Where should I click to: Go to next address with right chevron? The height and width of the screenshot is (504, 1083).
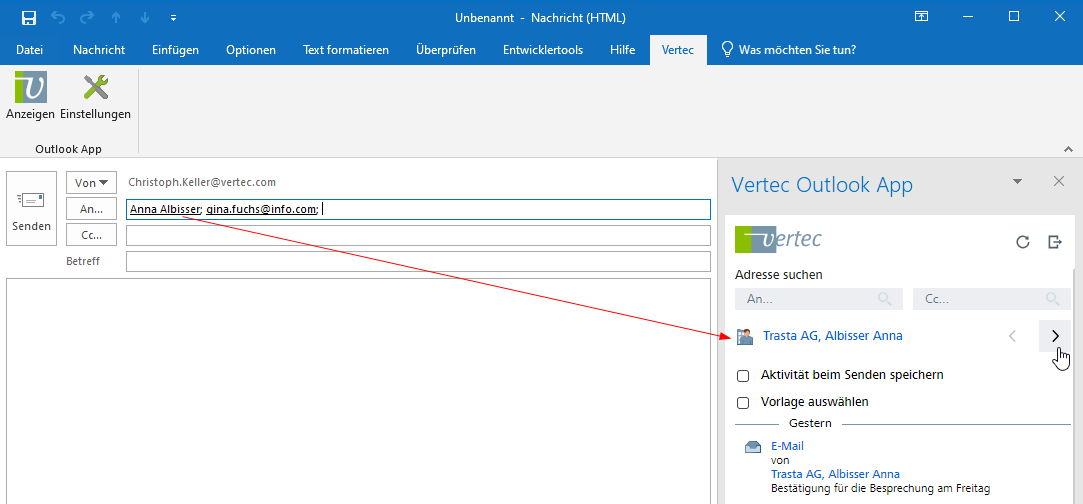click(x=1055, y=336)
